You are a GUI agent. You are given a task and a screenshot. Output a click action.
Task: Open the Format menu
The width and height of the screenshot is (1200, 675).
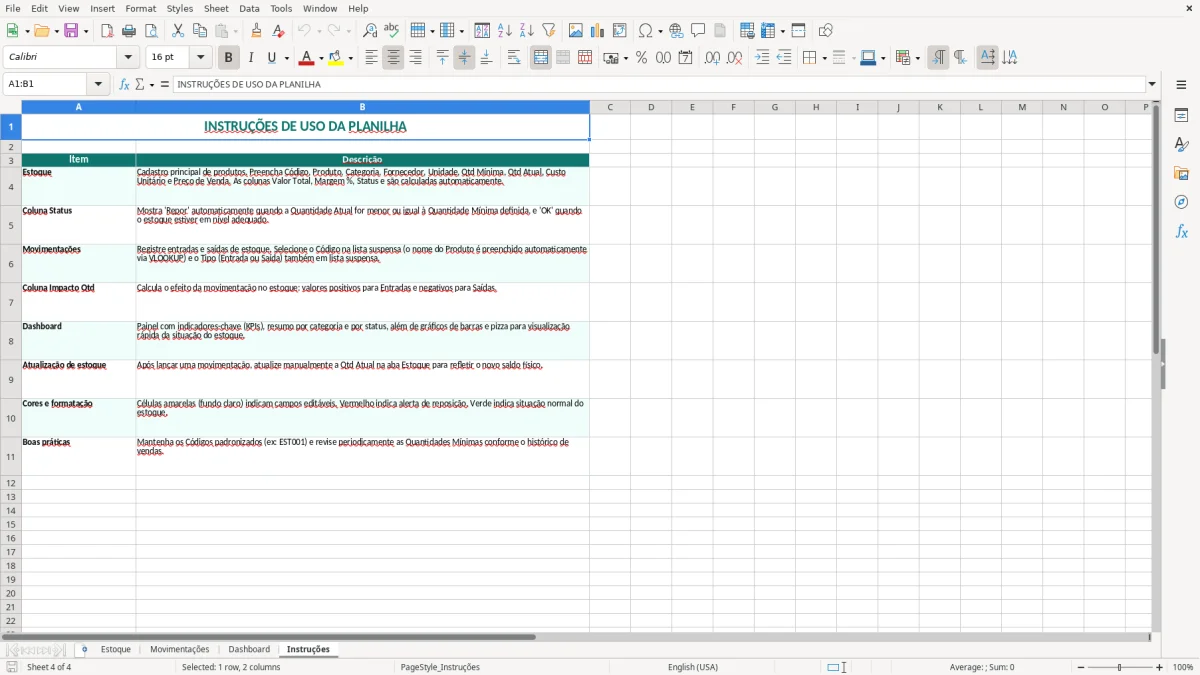point(140,8)
